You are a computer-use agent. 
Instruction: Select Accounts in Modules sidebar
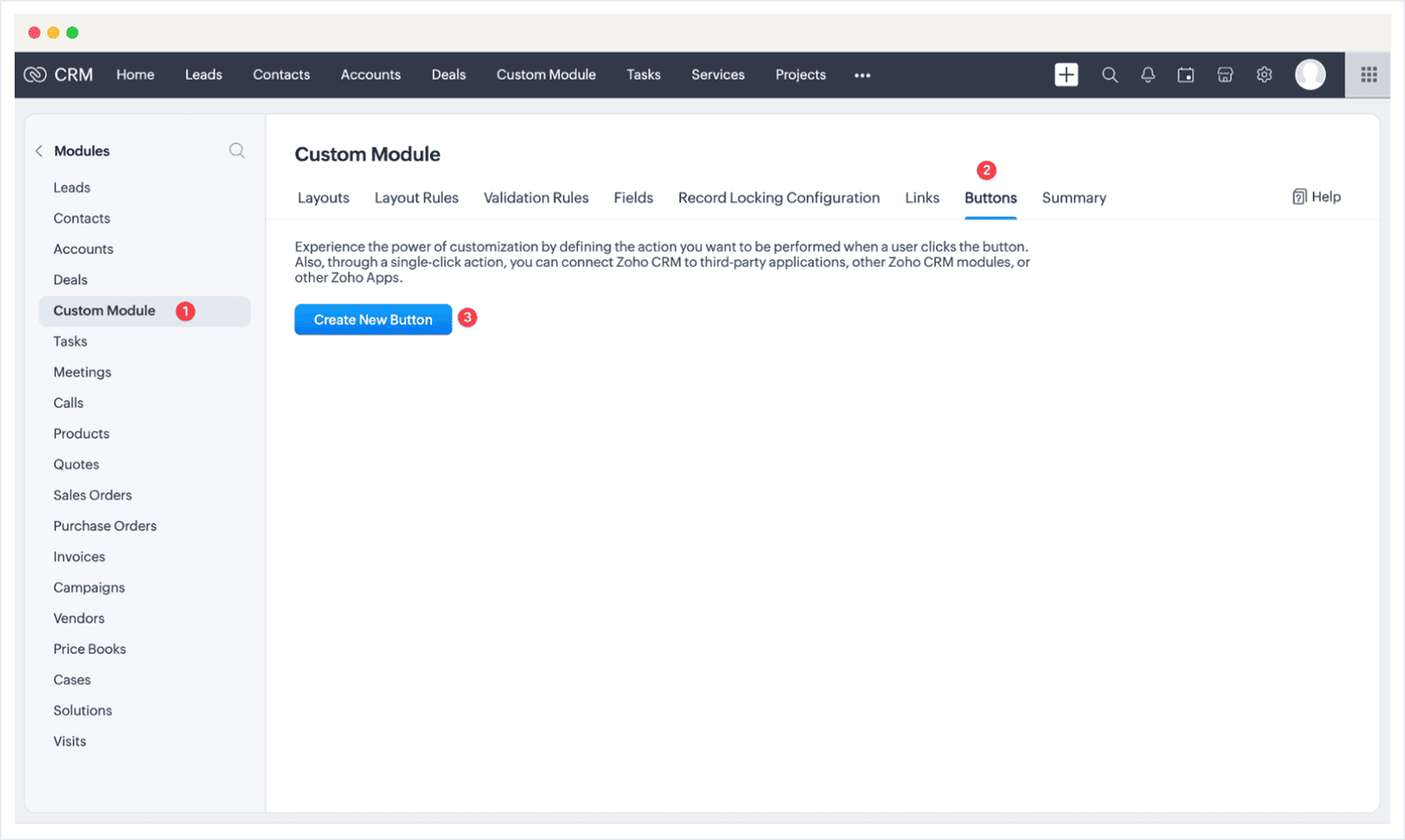[83, 249]
